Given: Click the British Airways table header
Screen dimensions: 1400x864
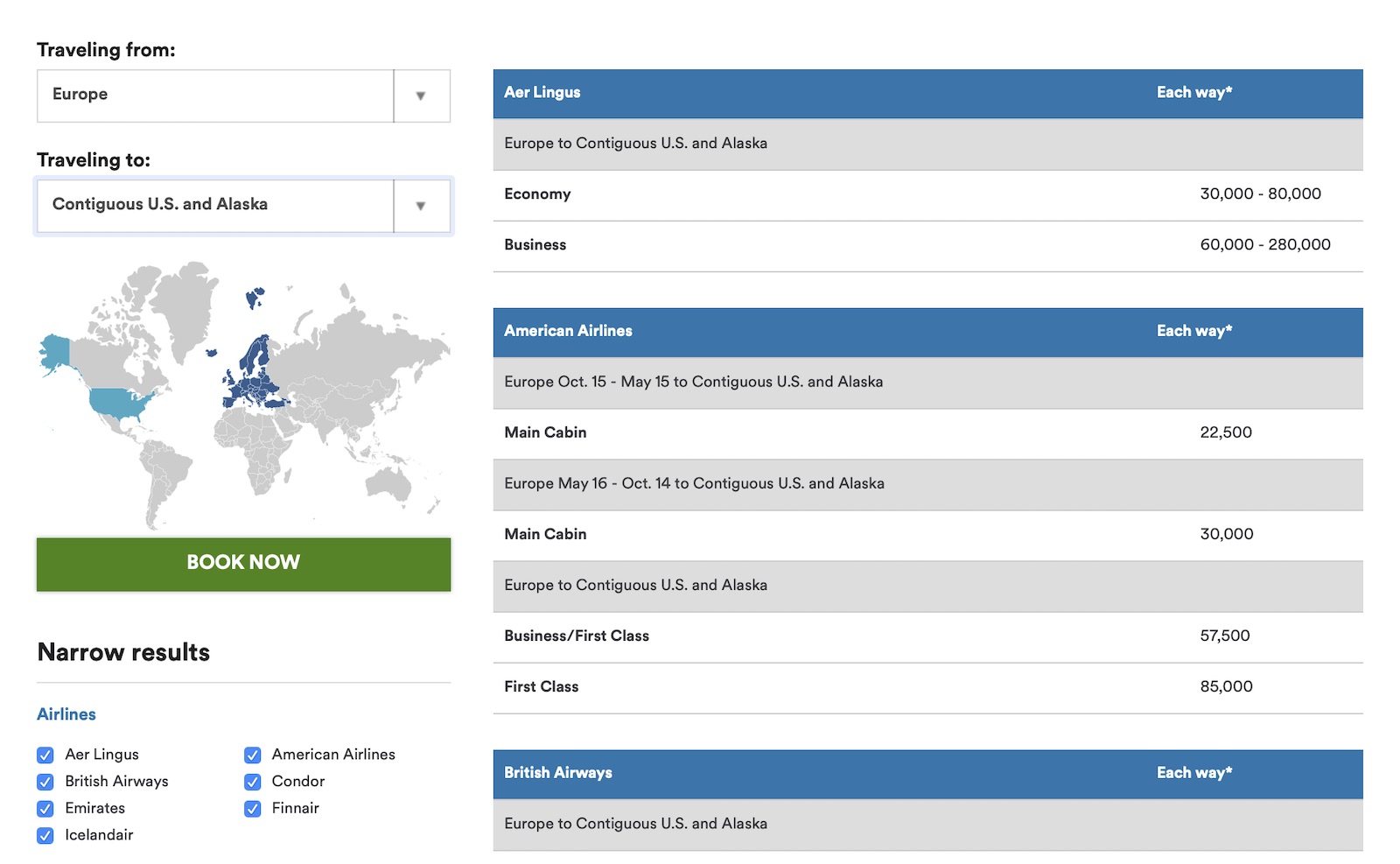Looking at the screenshot, I should coord(927,774).
